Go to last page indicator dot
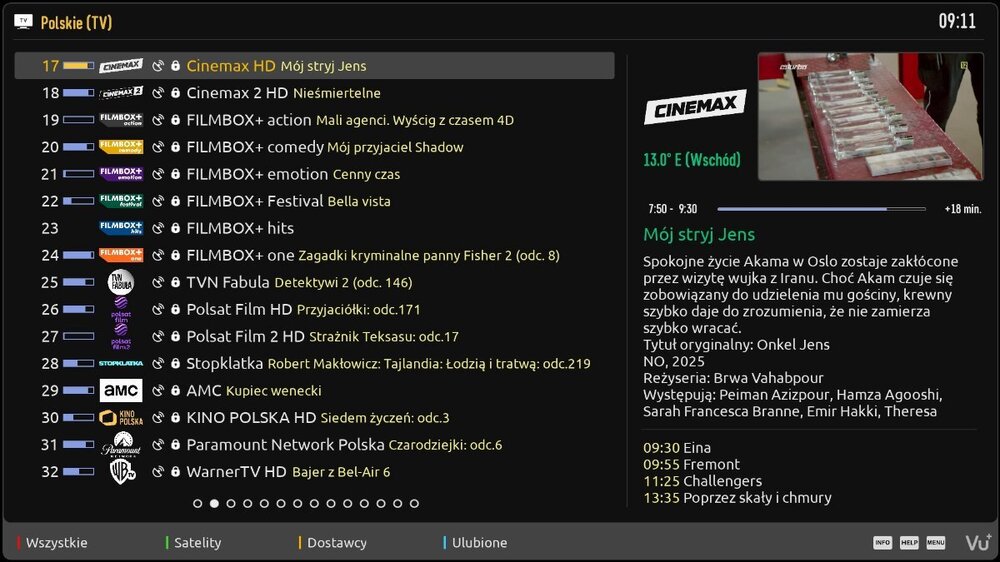The width and height of the screenshot is (1000, 562). click(415, 503)
